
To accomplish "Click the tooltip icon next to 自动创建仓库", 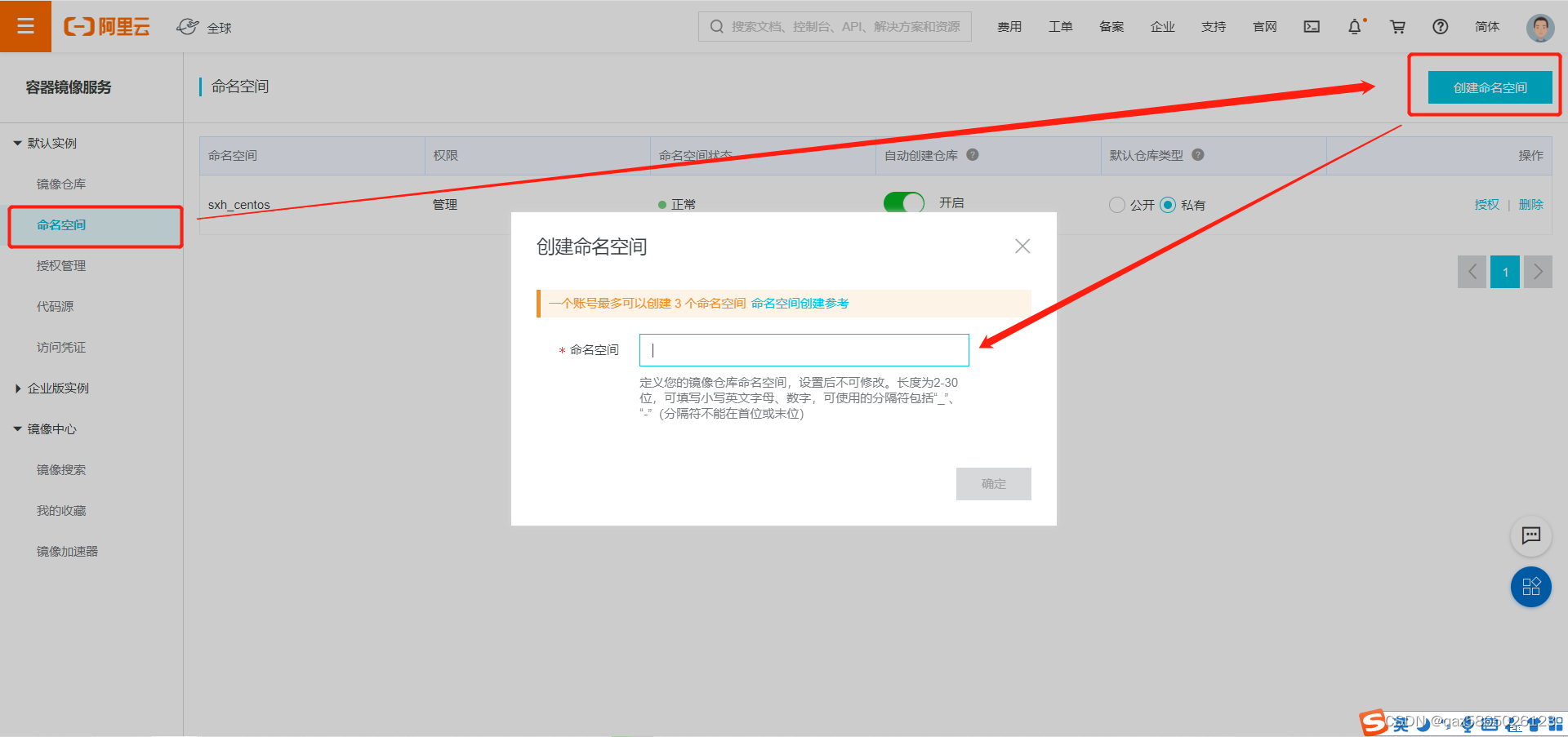I will tap(973, 155).
